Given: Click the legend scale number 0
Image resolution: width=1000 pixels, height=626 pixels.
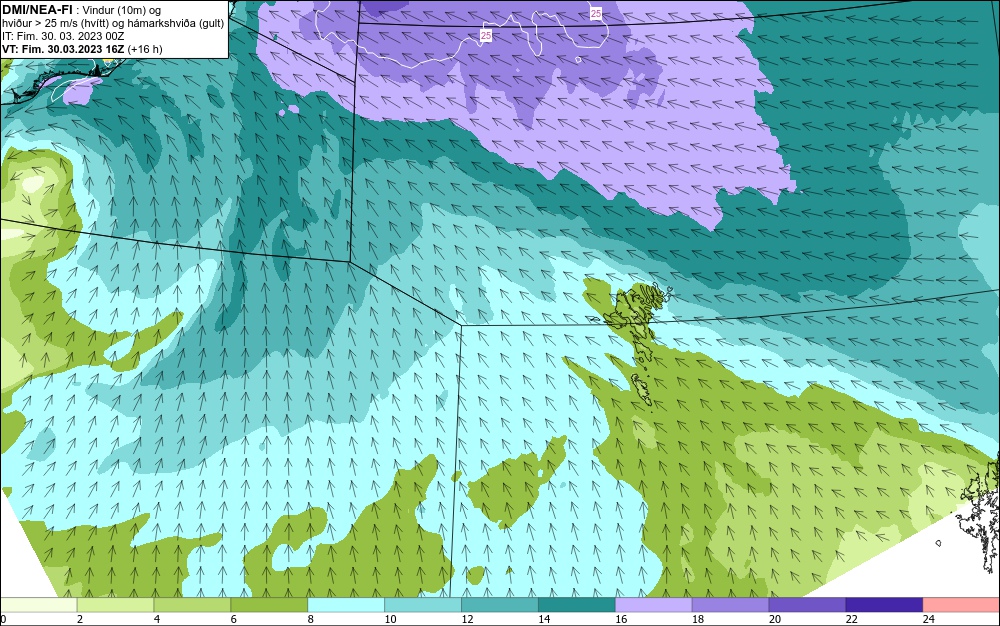Looking at the screenshot, I should click(3, 619).
